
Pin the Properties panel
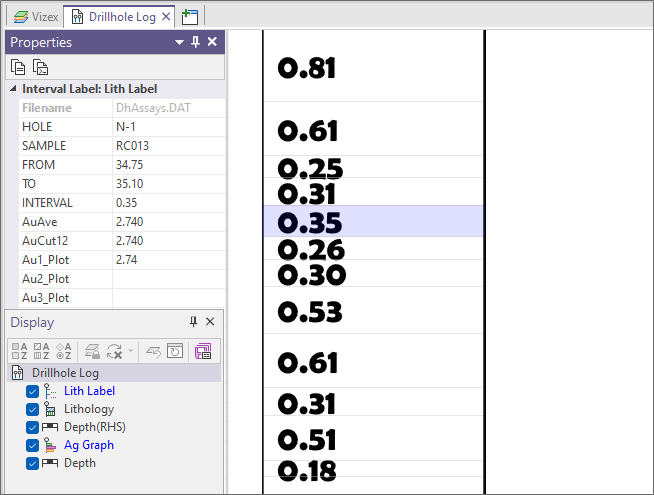coord(195,42)
